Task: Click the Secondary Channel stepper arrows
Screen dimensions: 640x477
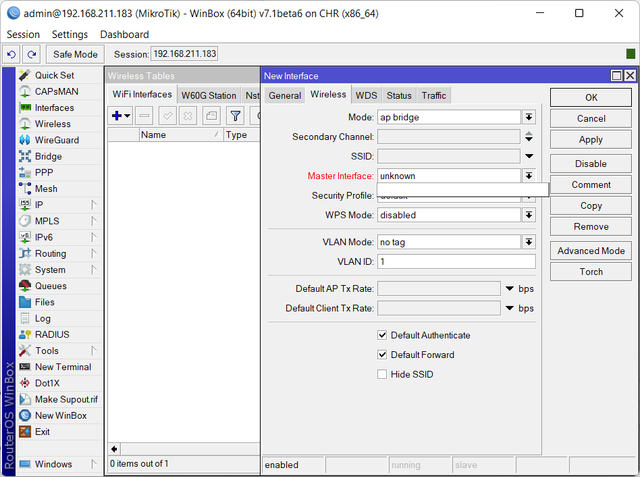Action: [529, 137]
